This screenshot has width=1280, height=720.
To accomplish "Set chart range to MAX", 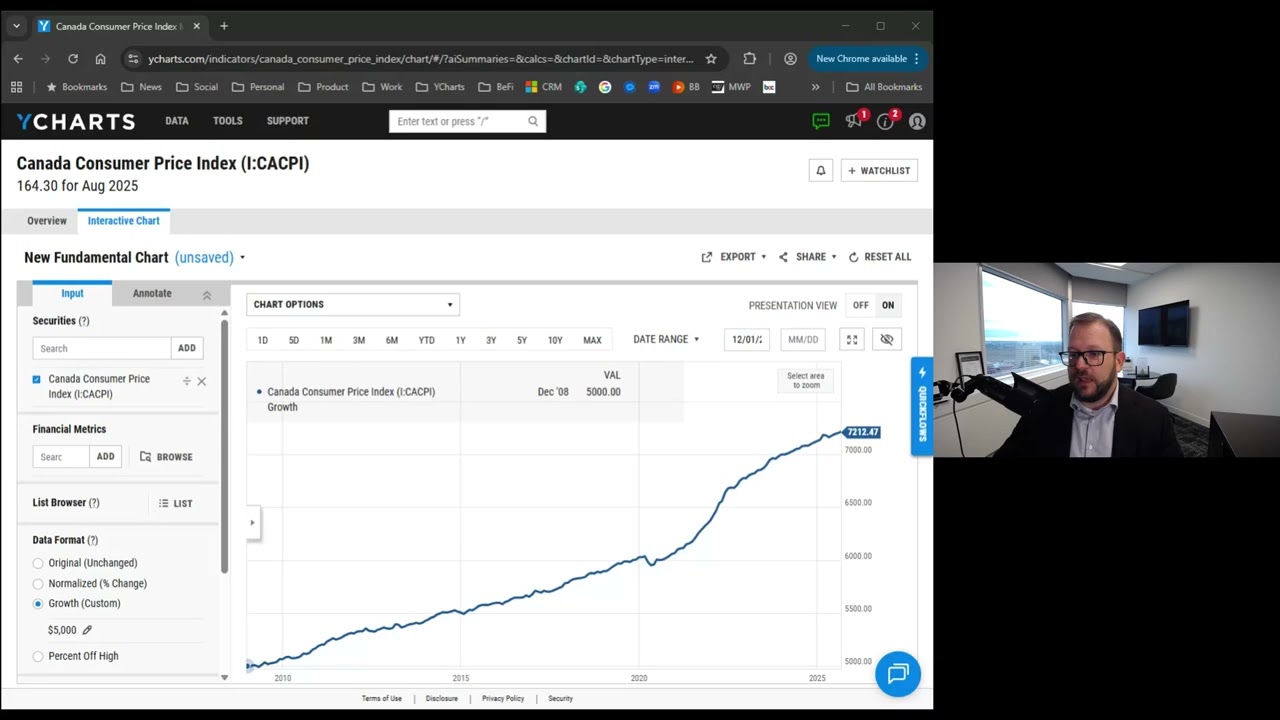I will (x=592, y=340).
